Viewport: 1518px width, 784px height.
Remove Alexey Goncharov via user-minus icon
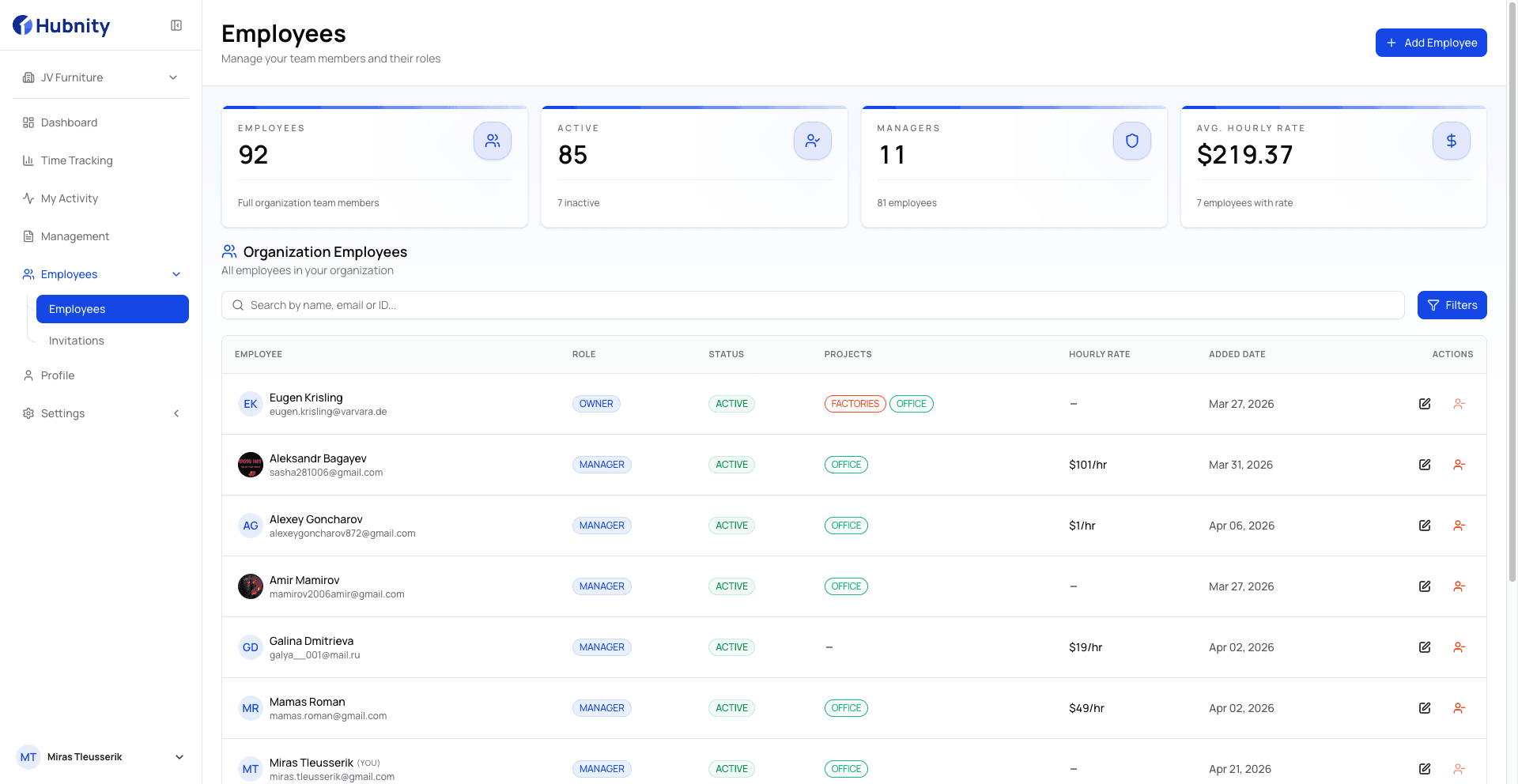pos(1459,526)
